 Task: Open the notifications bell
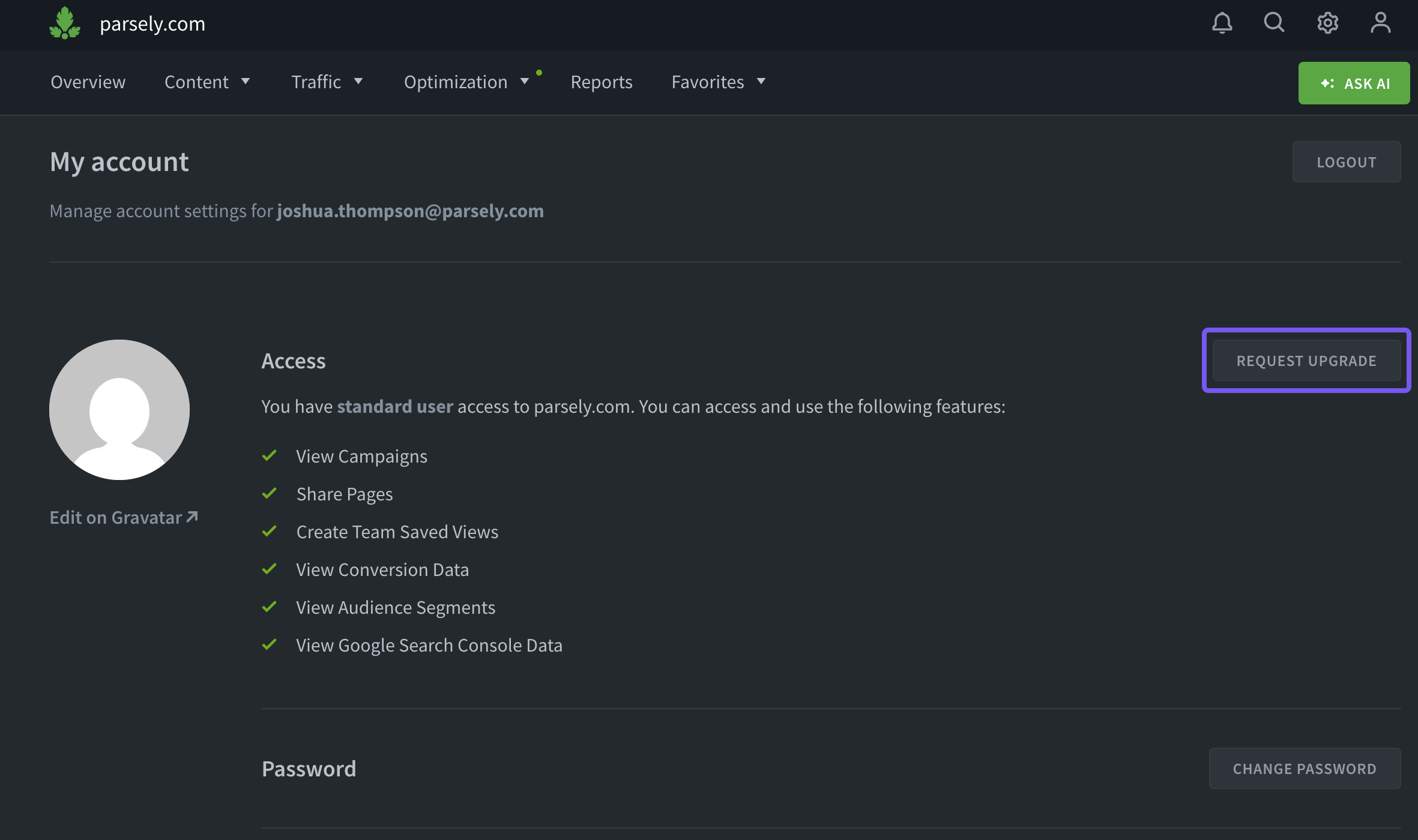coord(1222,23)
